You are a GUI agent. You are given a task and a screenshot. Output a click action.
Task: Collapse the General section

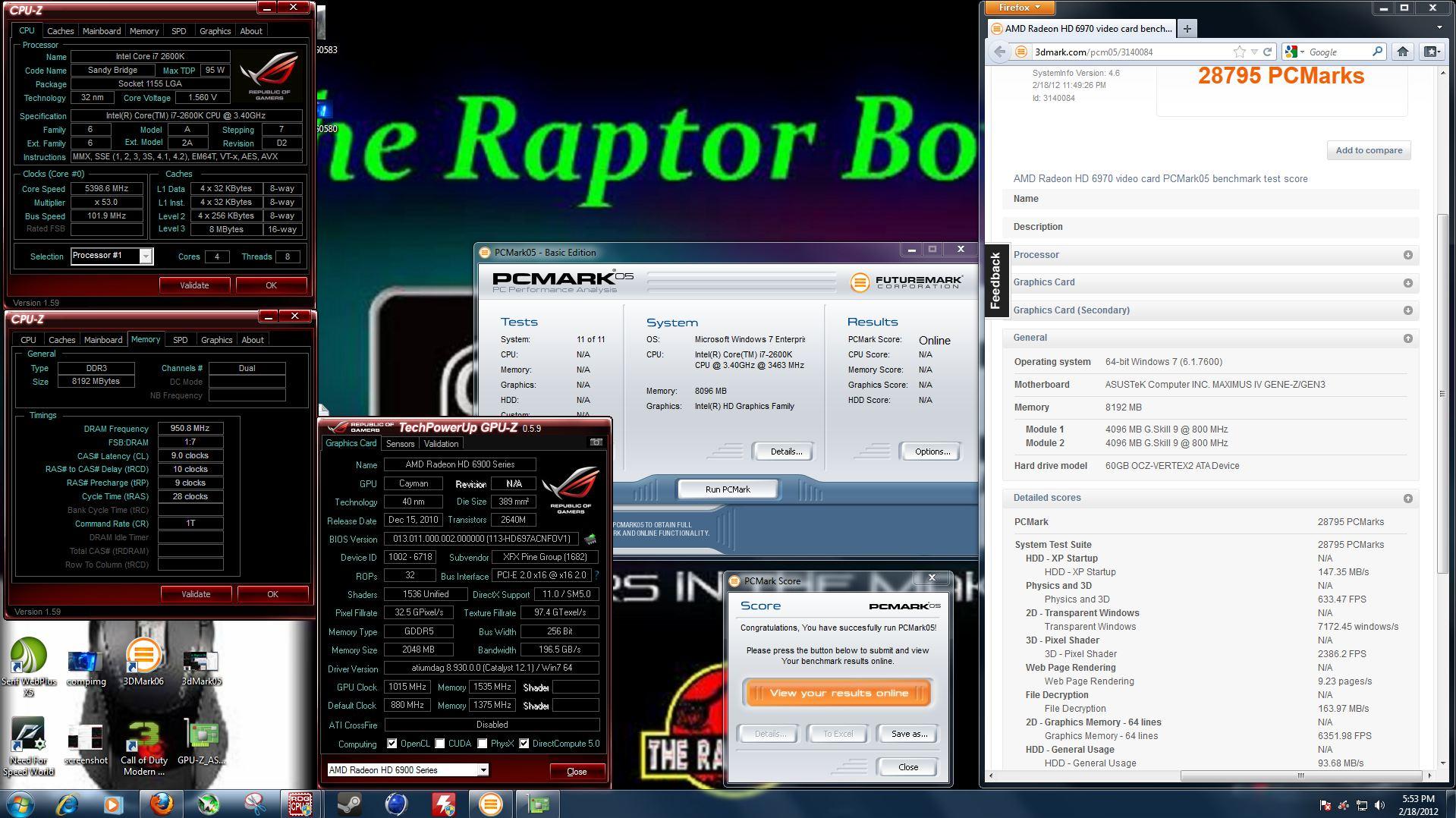coord(1211,338)
